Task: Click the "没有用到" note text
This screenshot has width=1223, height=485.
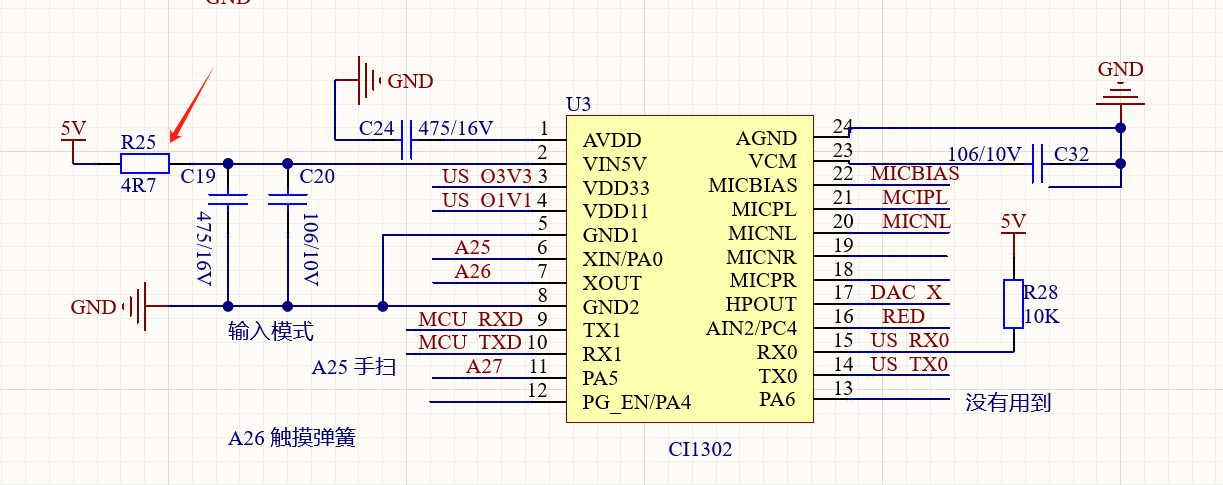Action: [1007, 403]
